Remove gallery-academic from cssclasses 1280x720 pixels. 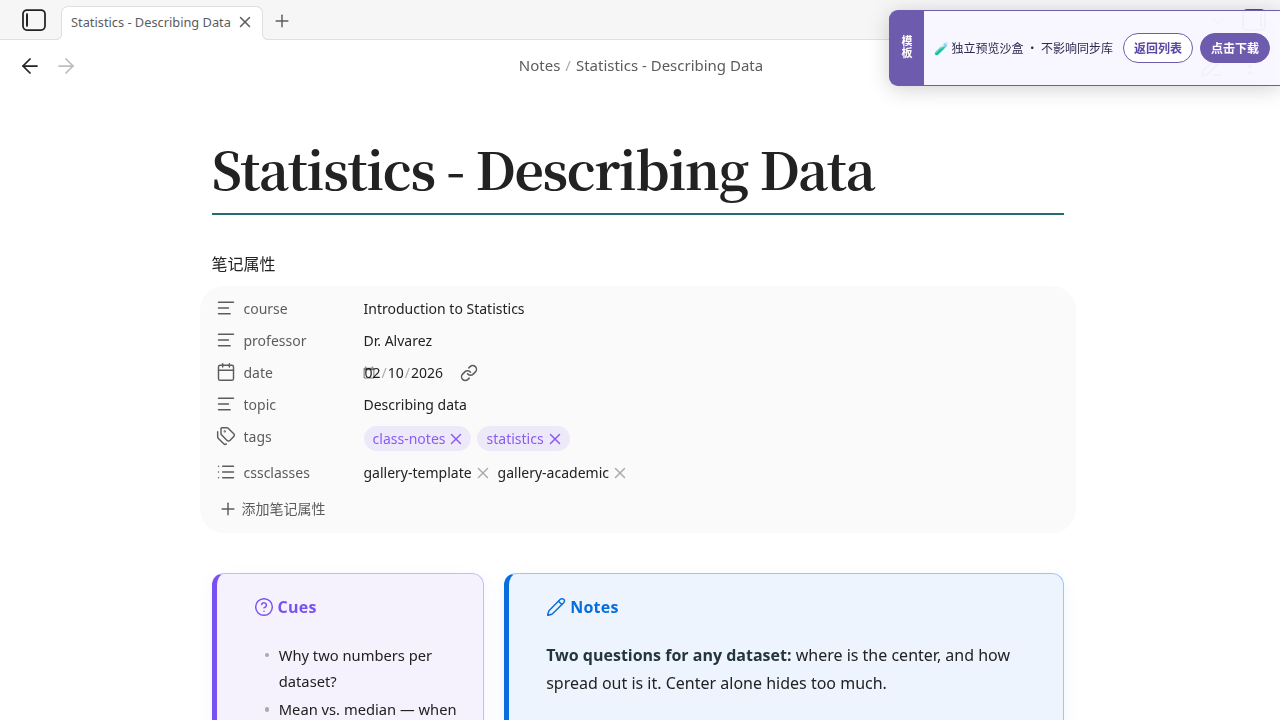coord(620,473)
